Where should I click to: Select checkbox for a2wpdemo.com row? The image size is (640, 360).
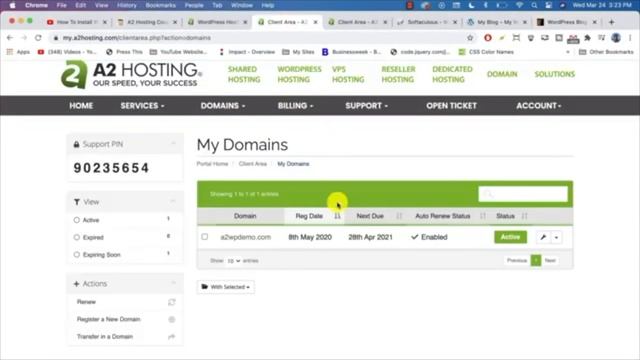click(x=204, y=237)
